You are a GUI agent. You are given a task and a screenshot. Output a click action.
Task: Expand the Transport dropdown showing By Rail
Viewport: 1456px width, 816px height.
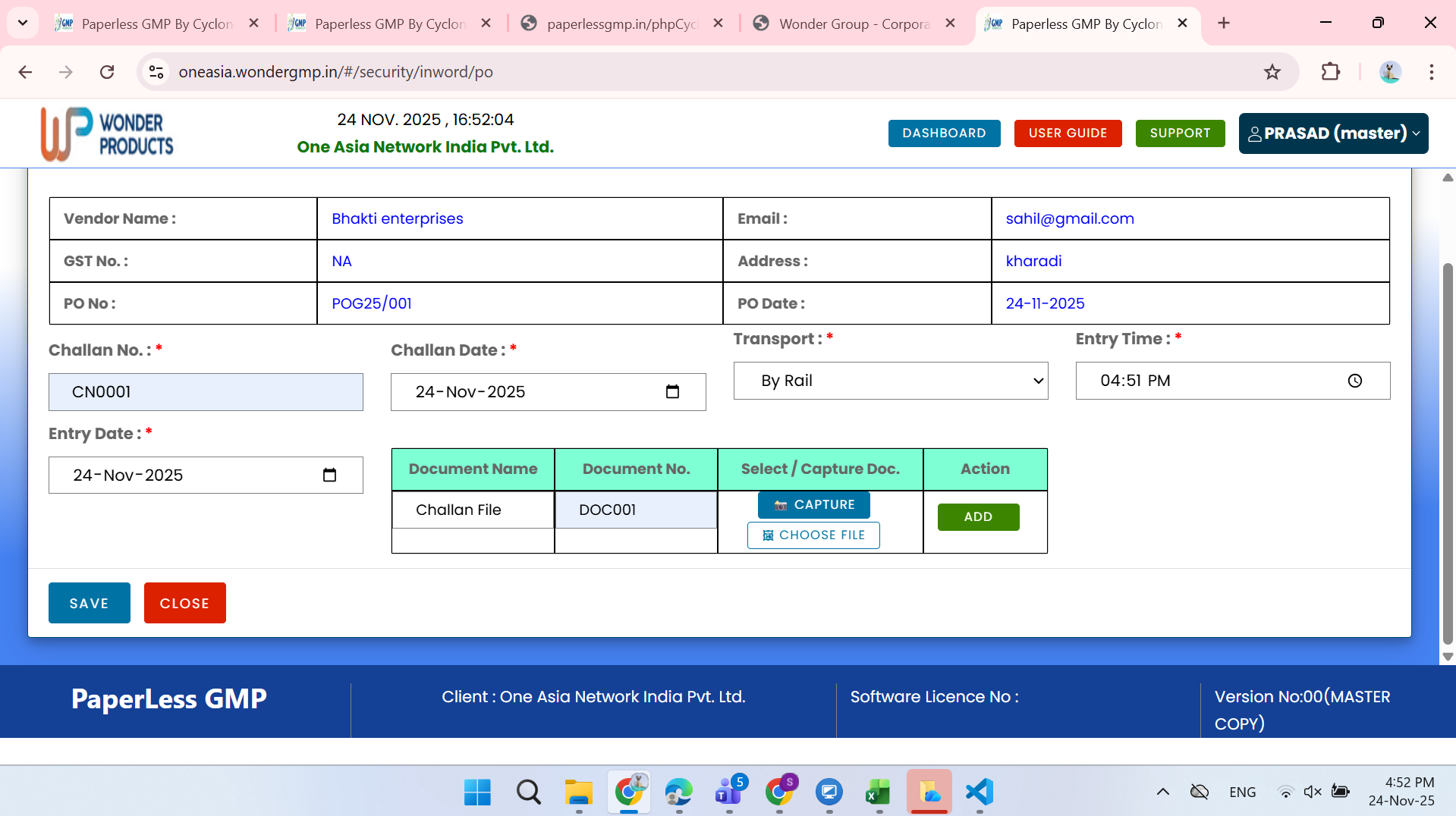click(x=890, y=381)
